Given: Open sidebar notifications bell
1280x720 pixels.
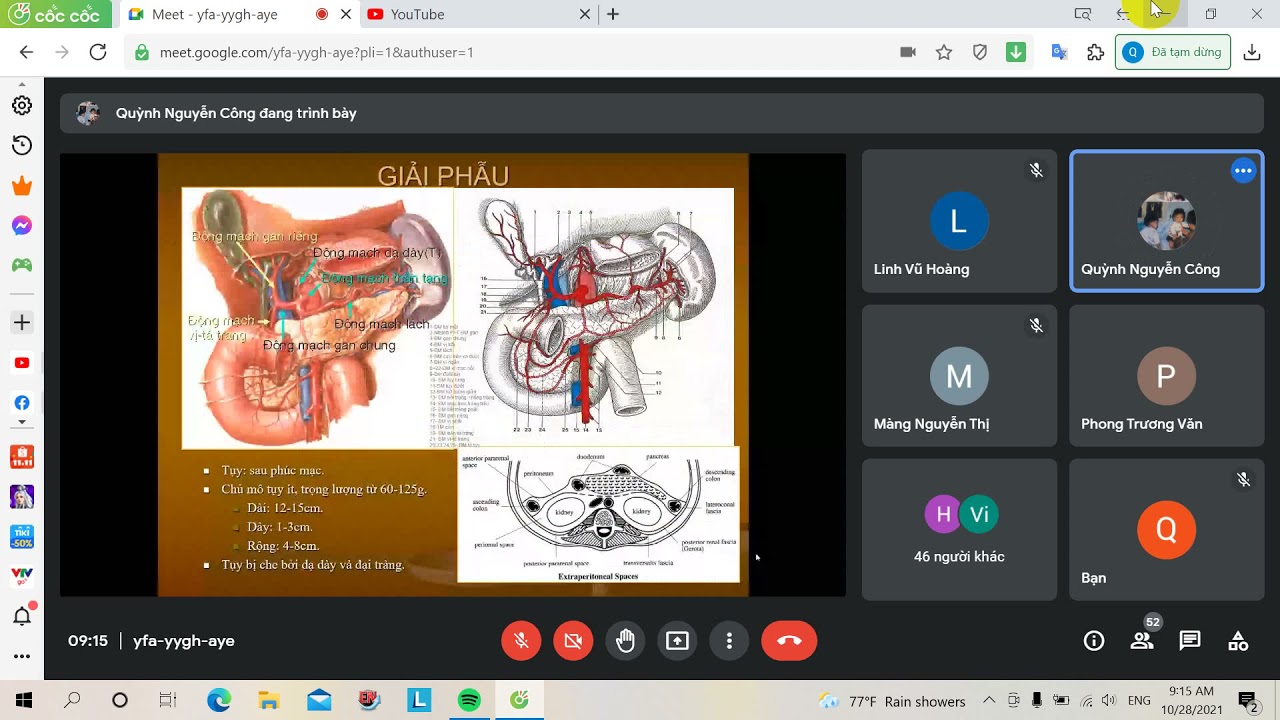Looking at the screenshot, I should 22,616.
